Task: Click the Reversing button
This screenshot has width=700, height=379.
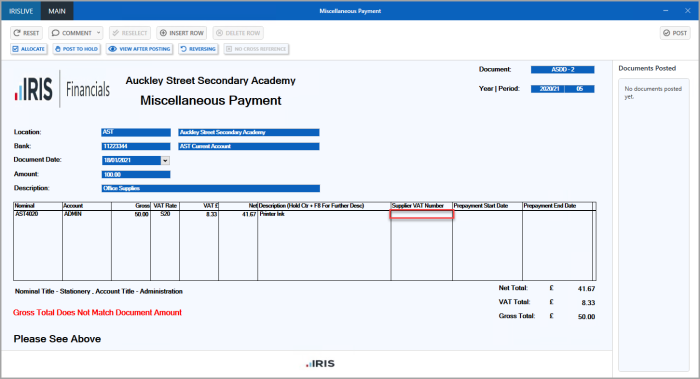Action: tap(198, 49)
